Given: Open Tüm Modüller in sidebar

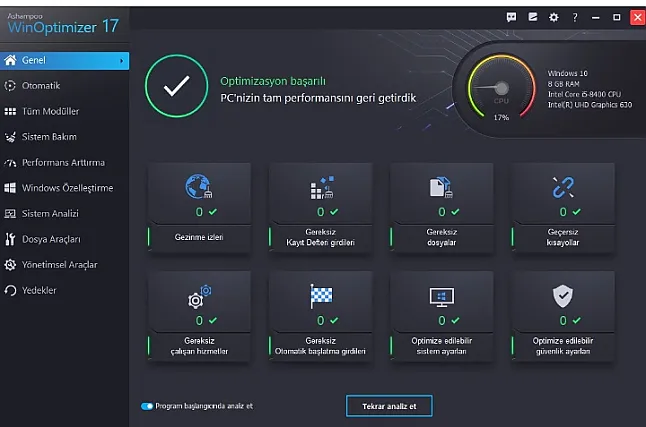Looking at the screenshot, I should (x=65, y=111).
